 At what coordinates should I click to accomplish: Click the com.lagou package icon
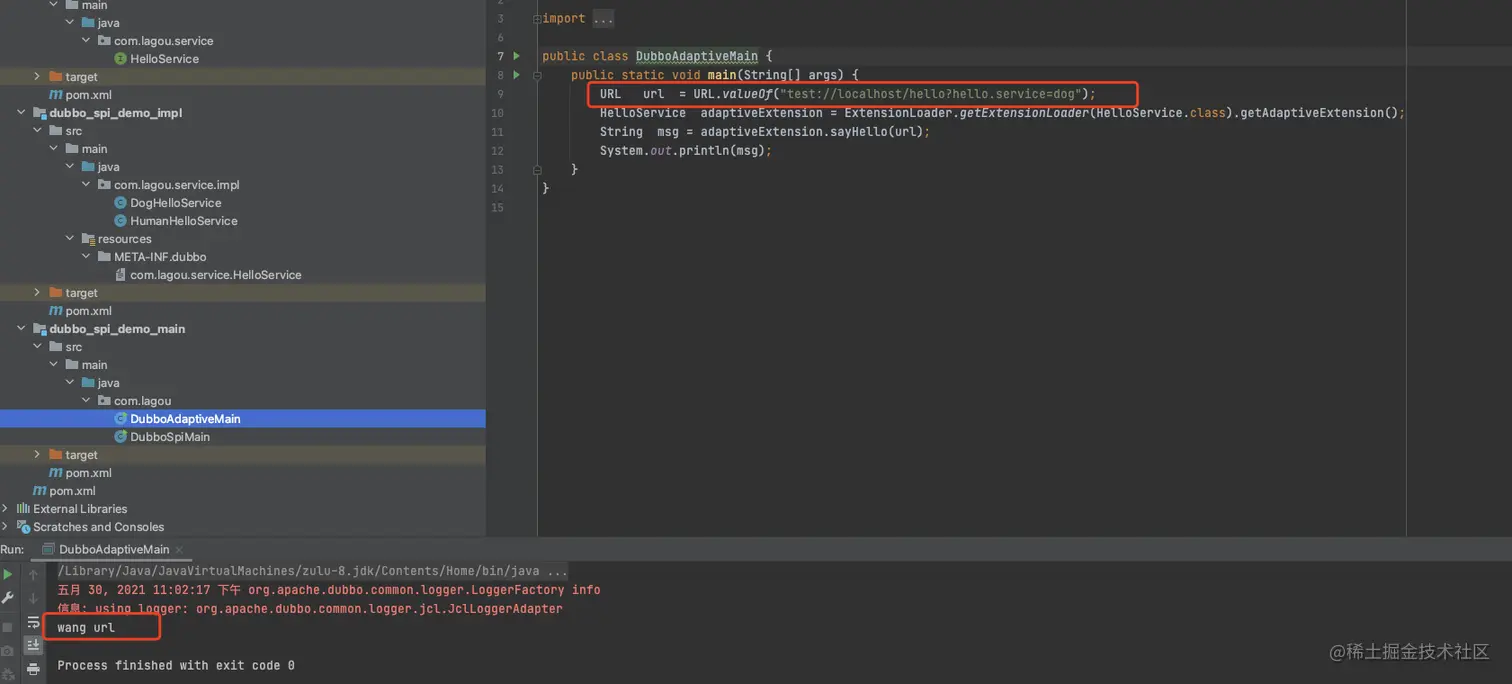click(x=104, y=401)
